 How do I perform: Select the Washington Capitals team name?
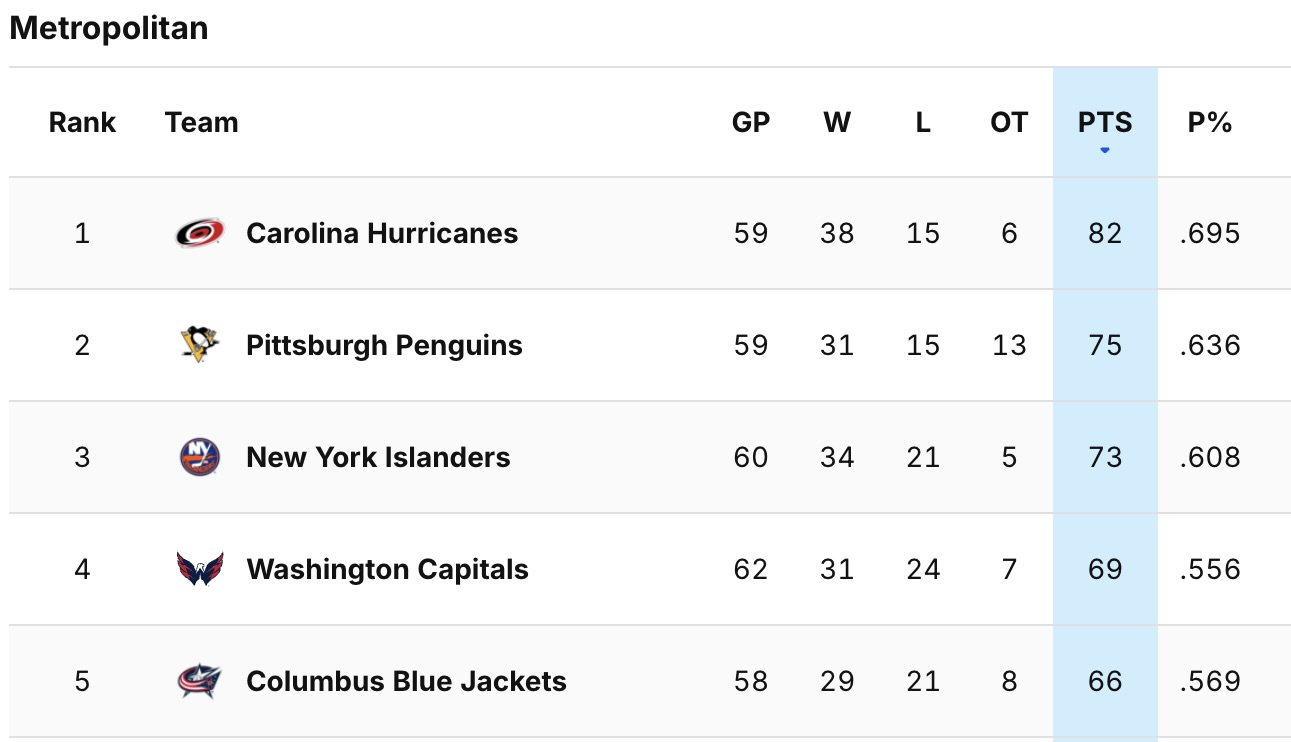click(387, 569)
